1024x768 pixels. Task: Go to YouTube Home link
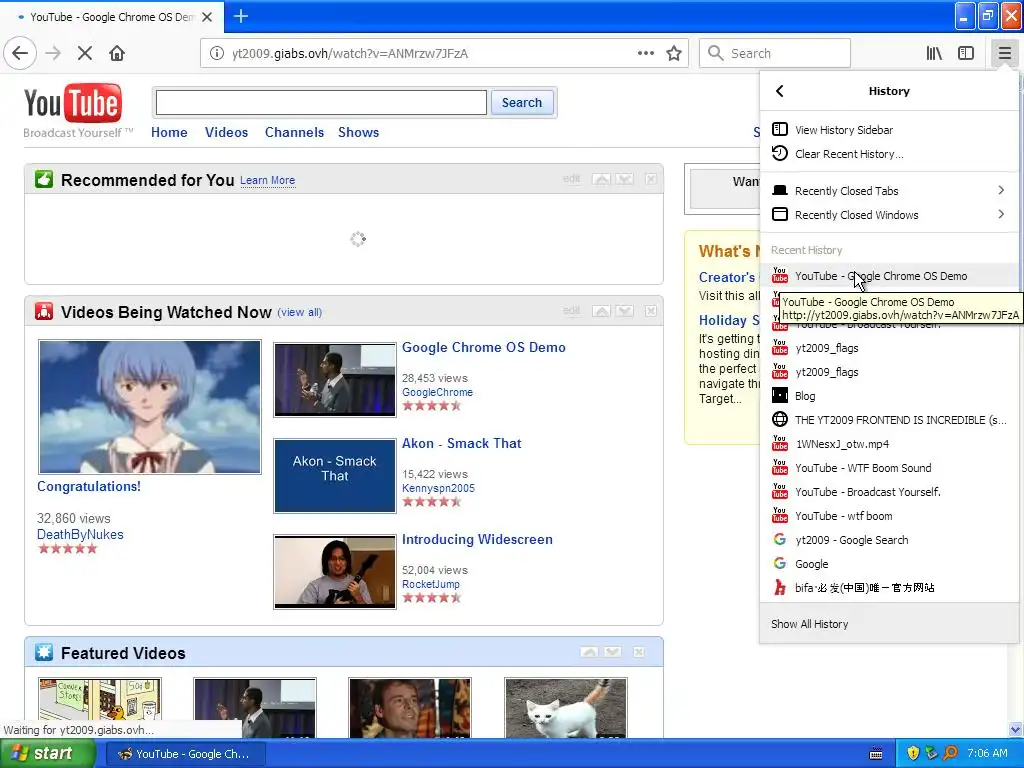coord(169,133)
